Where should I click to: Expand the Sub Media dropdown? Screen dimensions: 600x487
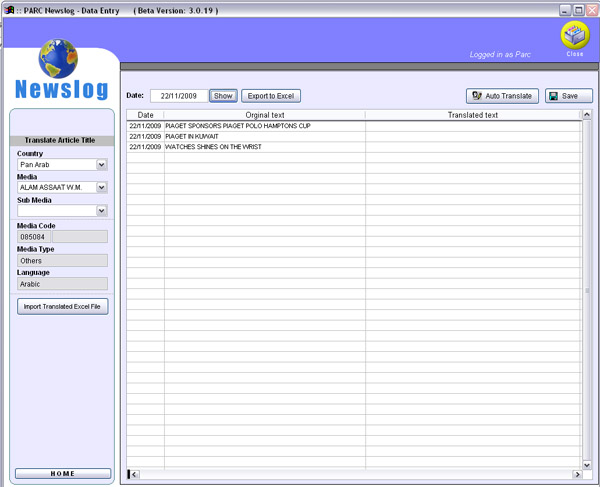(101, 210)
